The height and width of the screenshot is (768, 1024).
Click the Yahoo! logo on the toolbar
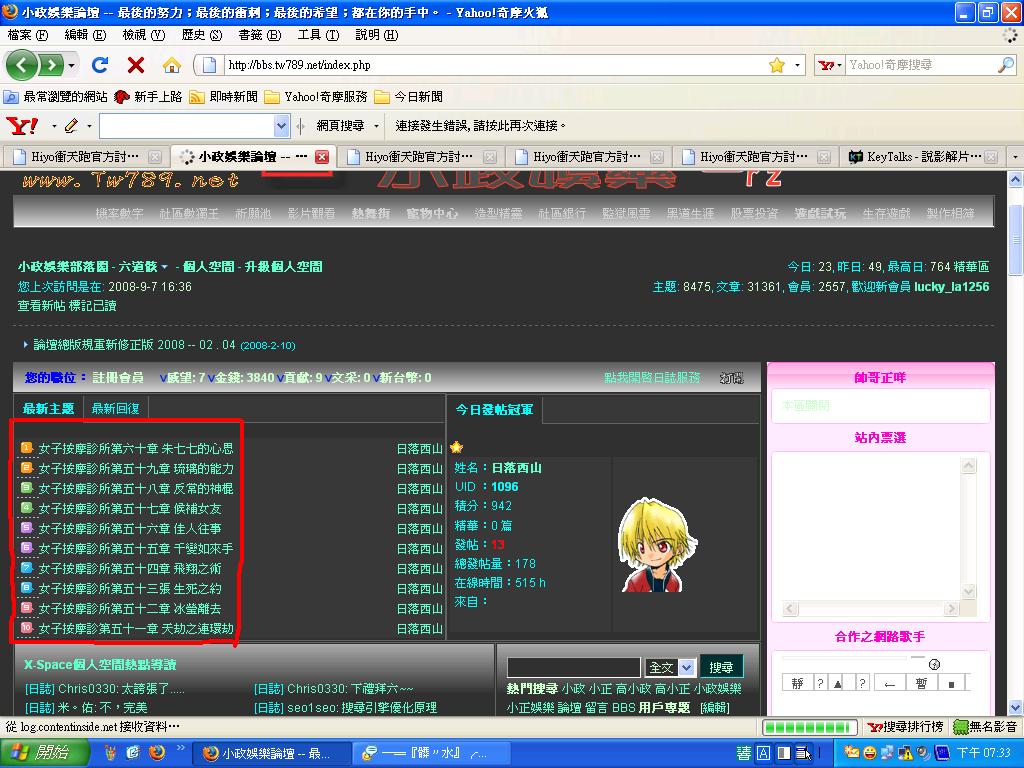pyautogui.click(x=22, y=126)
